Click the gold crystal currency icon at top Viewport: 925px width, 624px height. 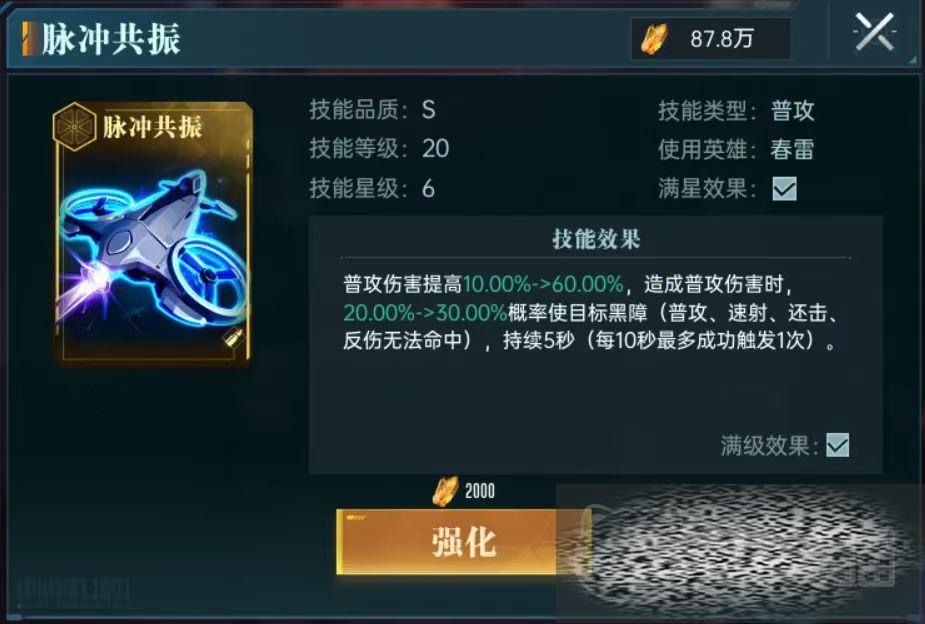pos(654,39)
